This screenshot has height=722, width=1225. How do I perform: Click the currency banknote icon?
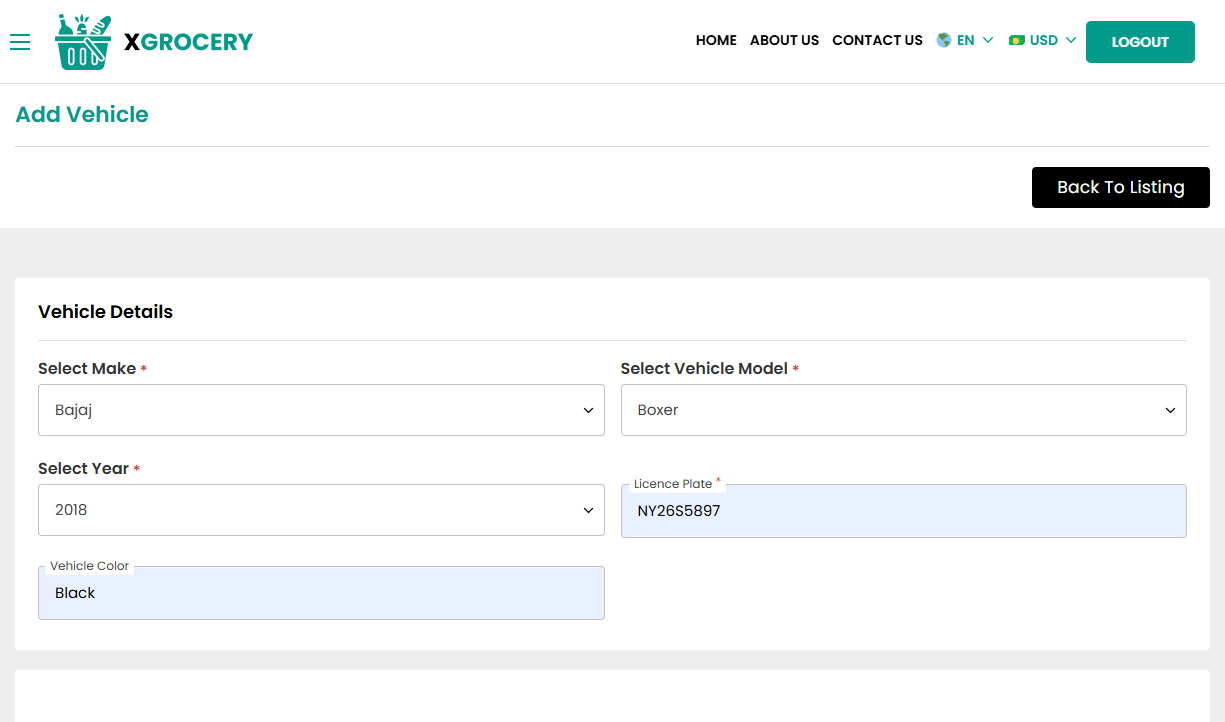tap(1017, 41)
